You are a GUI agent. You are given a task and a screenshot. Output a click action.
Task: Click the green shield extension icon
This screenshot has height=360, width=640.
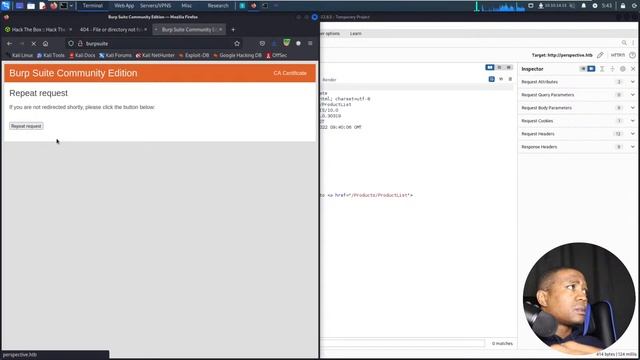[x=287, y=42]
